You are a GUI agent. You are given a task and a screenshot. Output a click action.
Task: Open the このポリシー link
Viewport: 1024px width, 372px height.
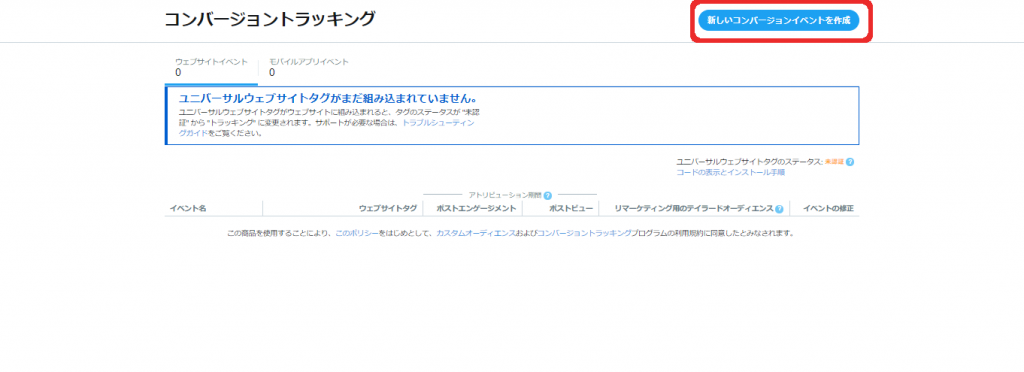(x=357, y=233)
